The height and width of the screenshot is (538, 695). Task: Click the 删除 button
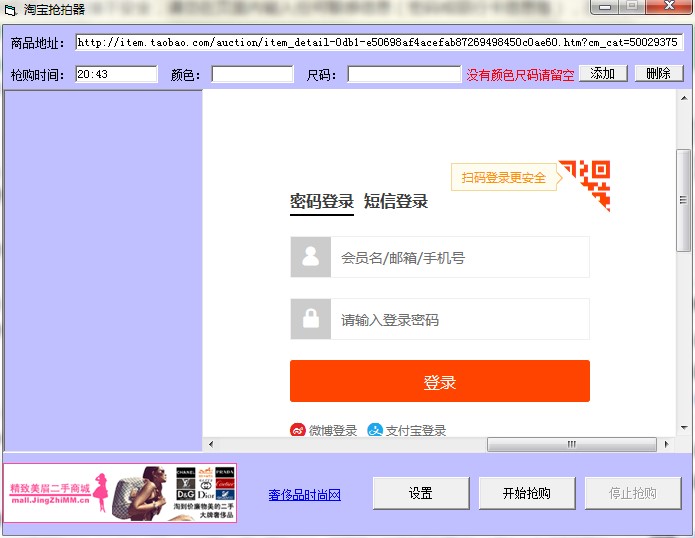point(659,74)
